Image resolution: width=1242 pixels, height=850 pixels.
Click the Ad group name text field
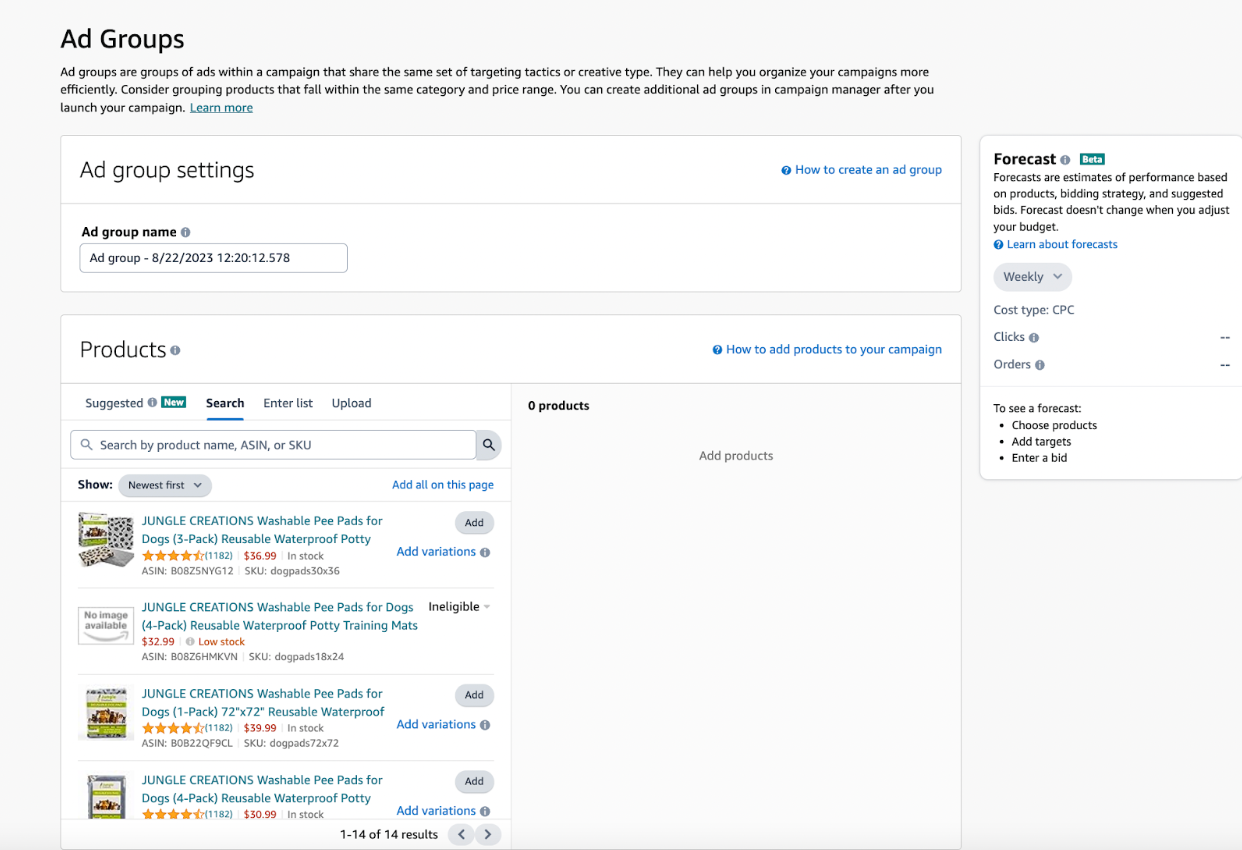coord(214,258)
